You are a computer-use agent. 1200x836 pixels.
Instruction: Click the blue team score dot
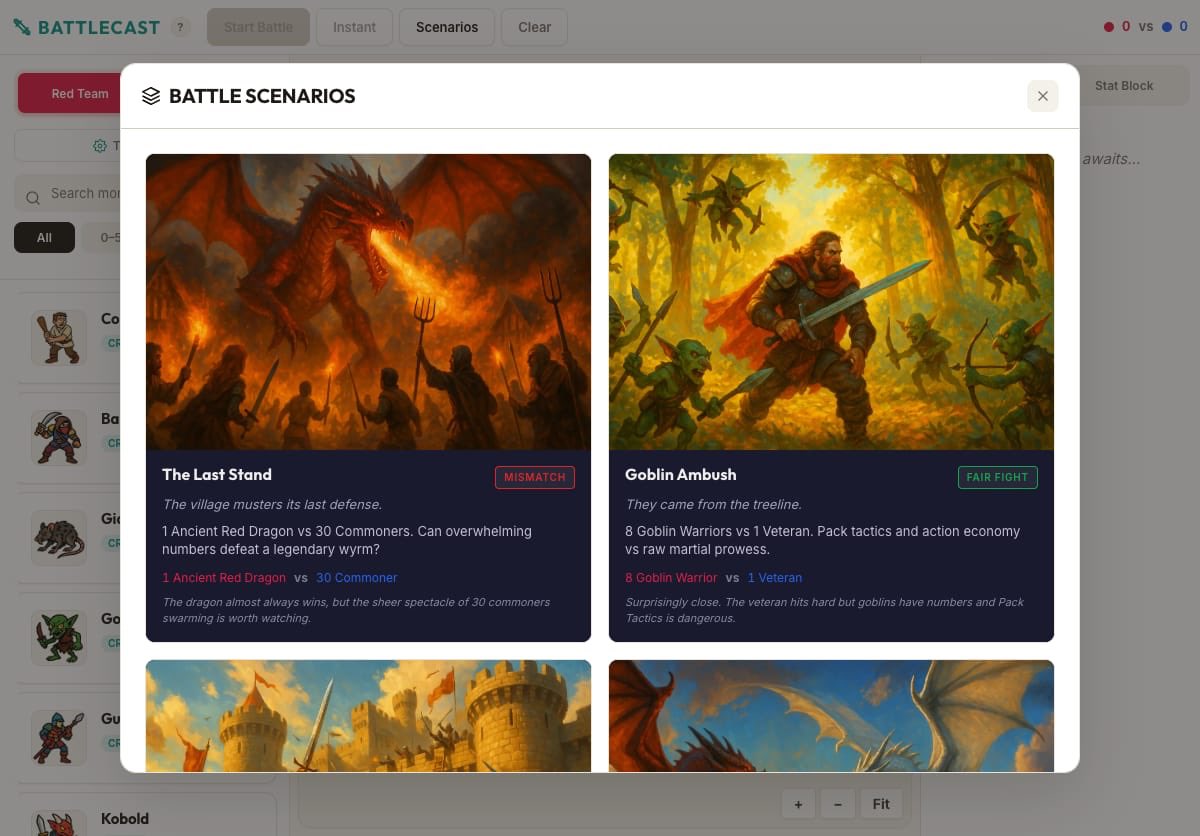click(1167, 27)
